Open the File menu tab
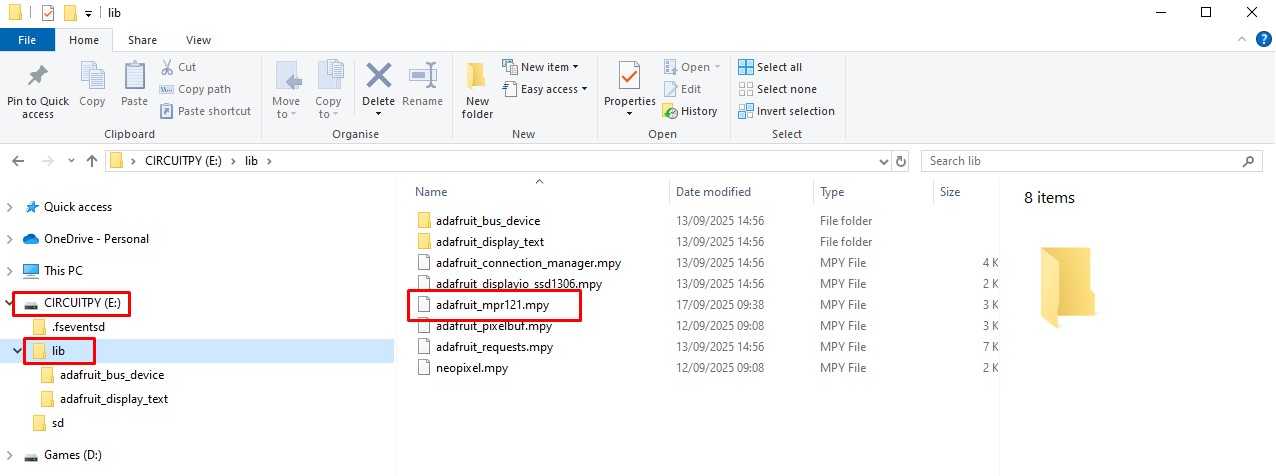Image resolution: width=1276 pixels, height=476 pixels. (27, 40)
